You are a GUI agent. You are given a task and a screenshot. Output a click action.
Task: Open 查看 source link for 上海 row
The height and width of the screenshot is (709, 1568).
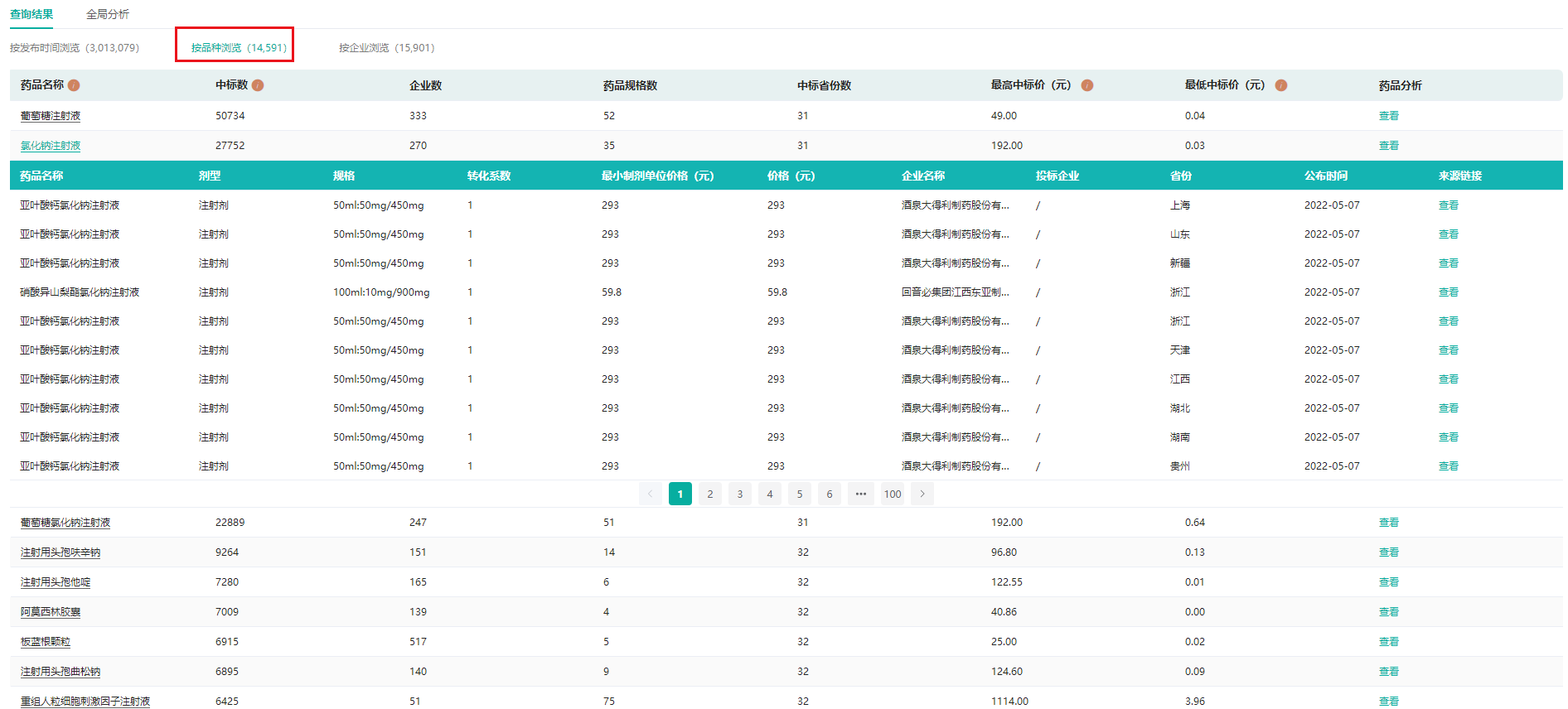(x=1448, y=205)
